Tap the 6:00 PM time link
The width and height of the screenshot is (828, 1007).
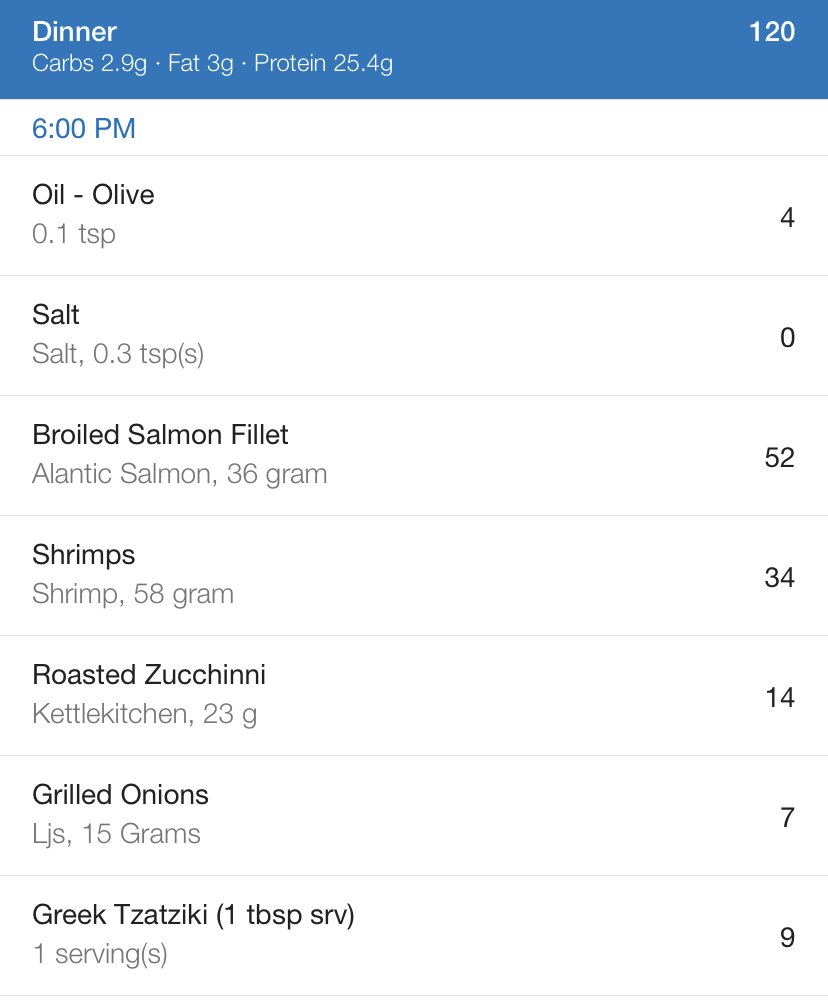pos(84,128)
